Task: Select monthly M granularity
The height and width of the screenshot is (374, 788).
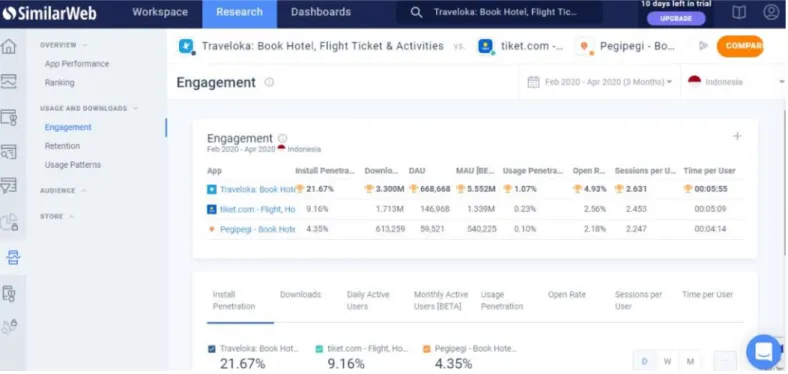Action: tap(691, 361)
